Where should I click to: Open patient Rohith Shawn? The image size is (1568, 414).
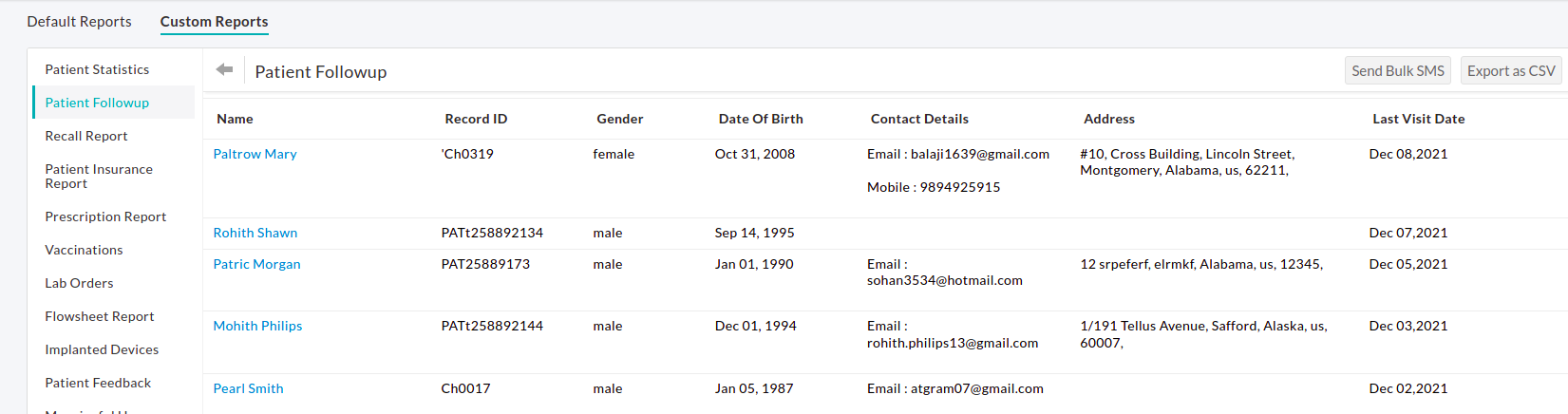255,233
